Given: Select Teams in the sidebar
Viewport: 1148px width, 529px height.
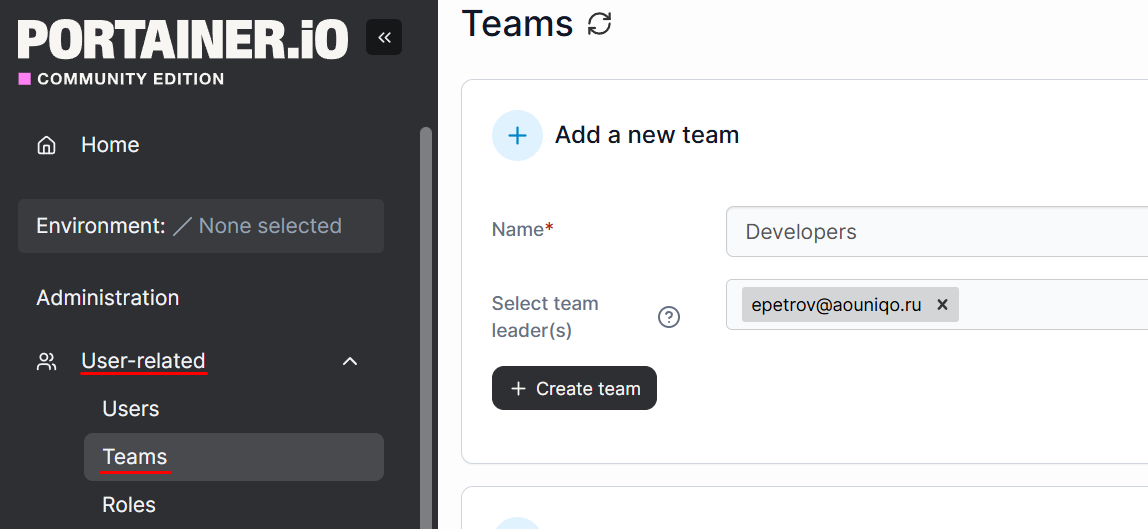Looking at the screenshot, I should [x=234, y=457].
